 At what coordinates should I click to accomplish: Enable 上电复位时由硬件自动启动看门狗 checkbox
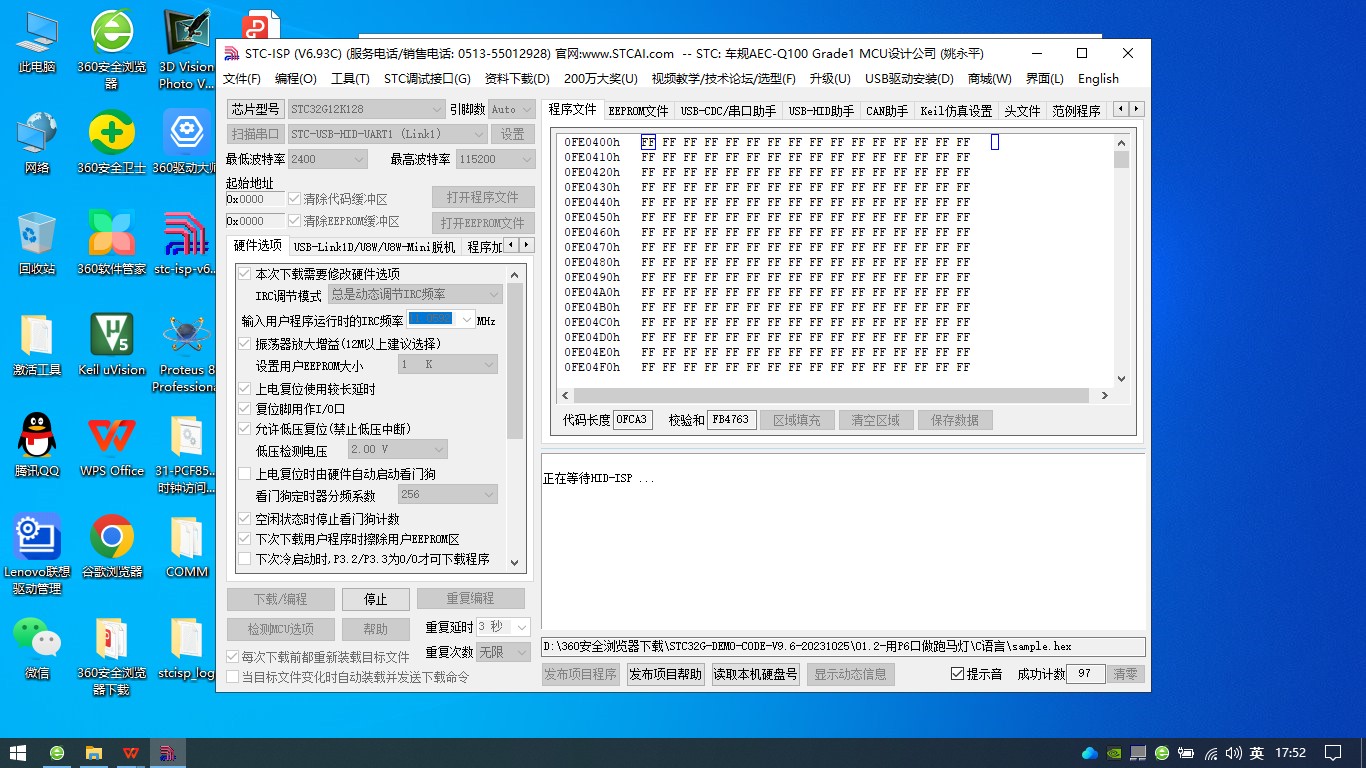[x=245, y=474]
